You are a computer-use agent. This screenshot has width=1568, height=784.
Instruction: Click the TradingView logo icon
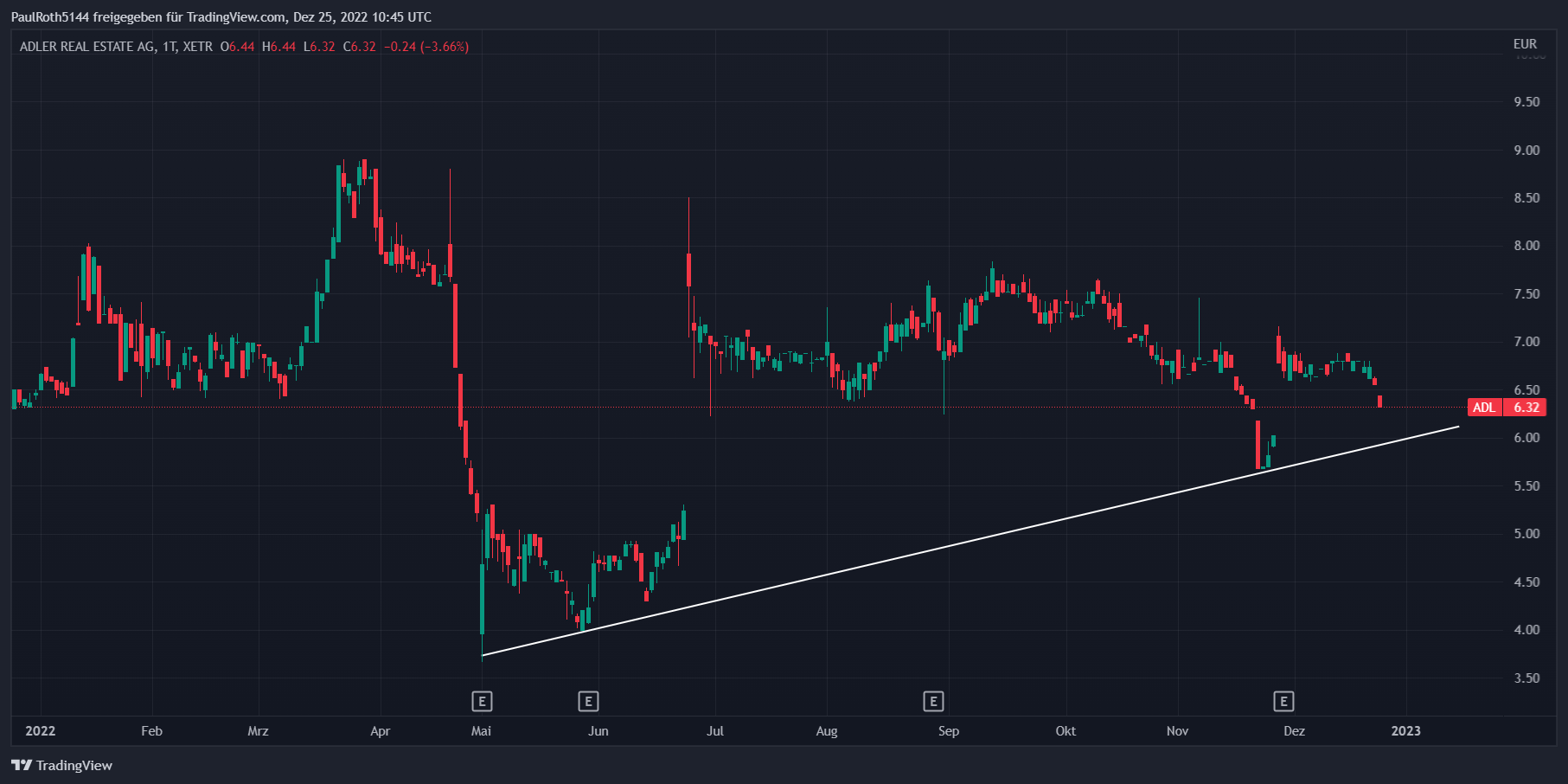[x=22, y=765]
